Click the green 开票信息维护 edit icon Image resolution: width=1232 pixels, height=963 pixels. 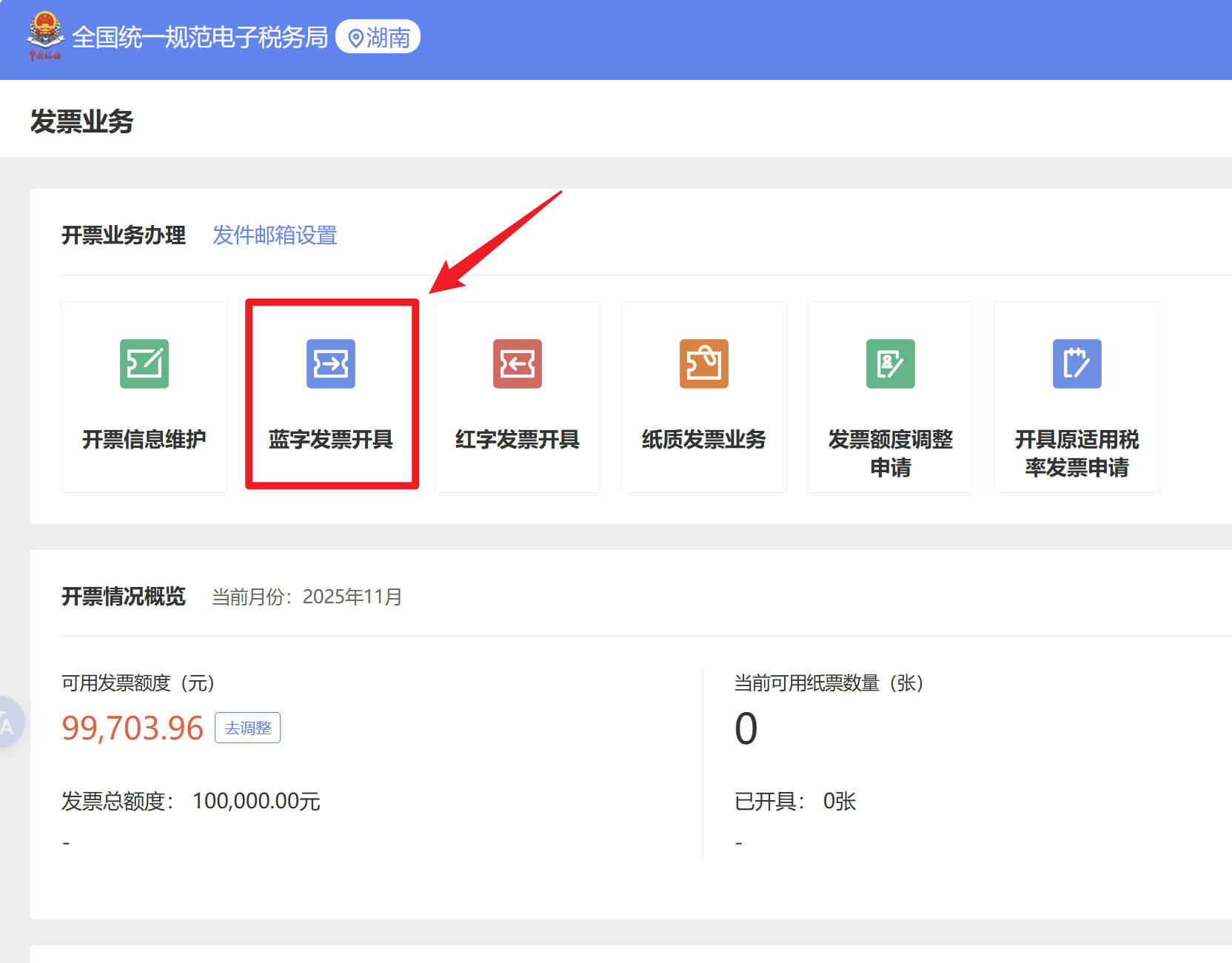144,363
